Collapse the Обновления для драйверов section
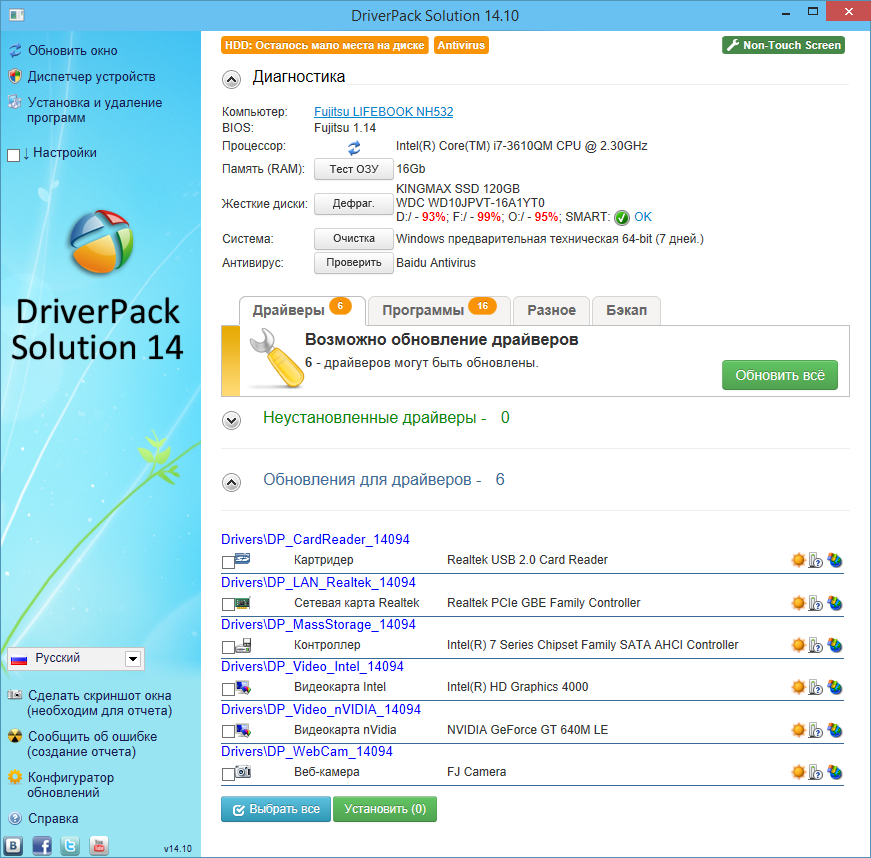 (232, 482)
